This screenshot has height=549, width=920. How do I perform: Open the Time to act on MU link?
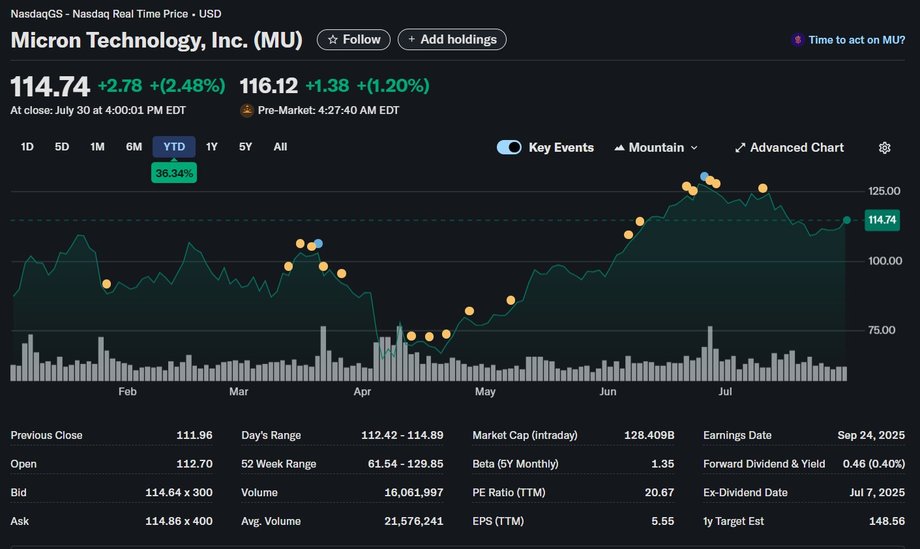(x=856, y=40)
